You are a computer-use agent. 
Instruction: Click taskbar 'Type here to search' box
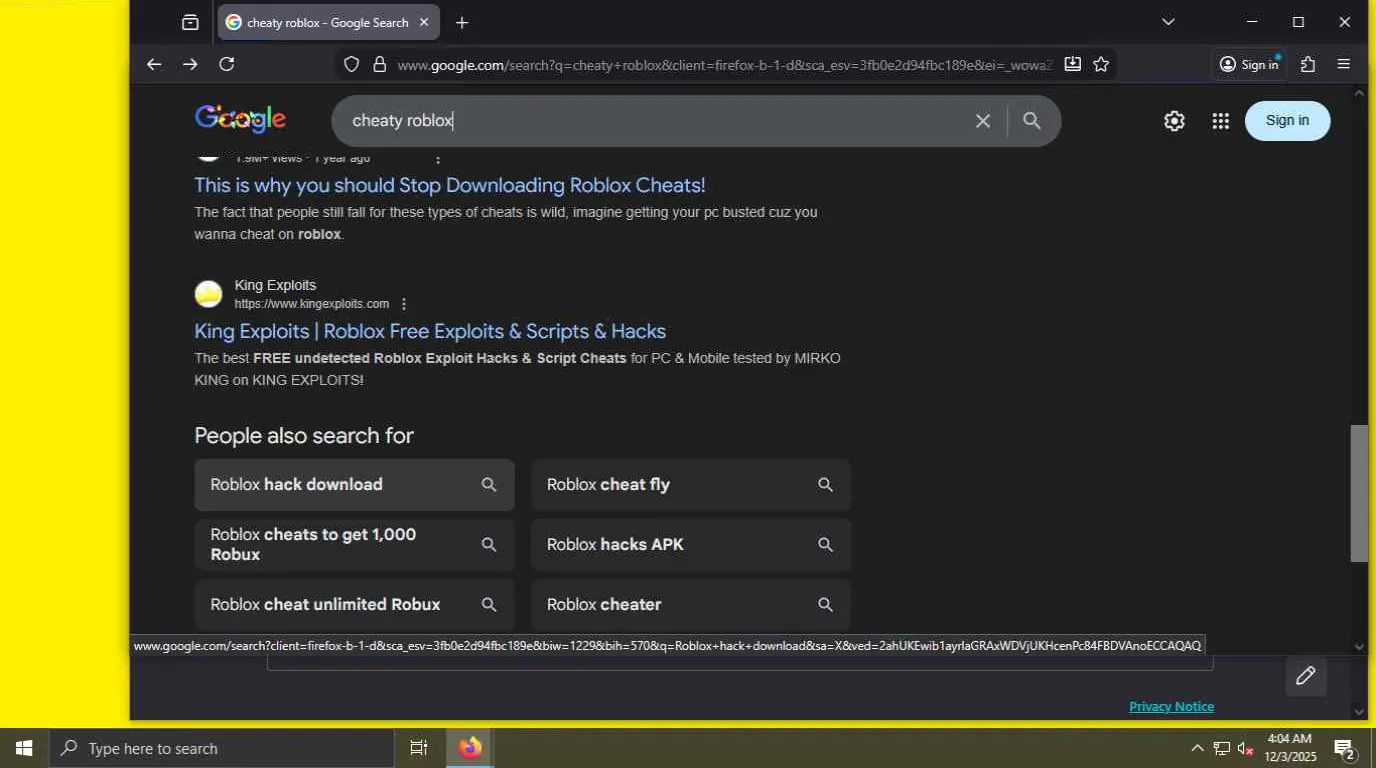tap(221, 748)
